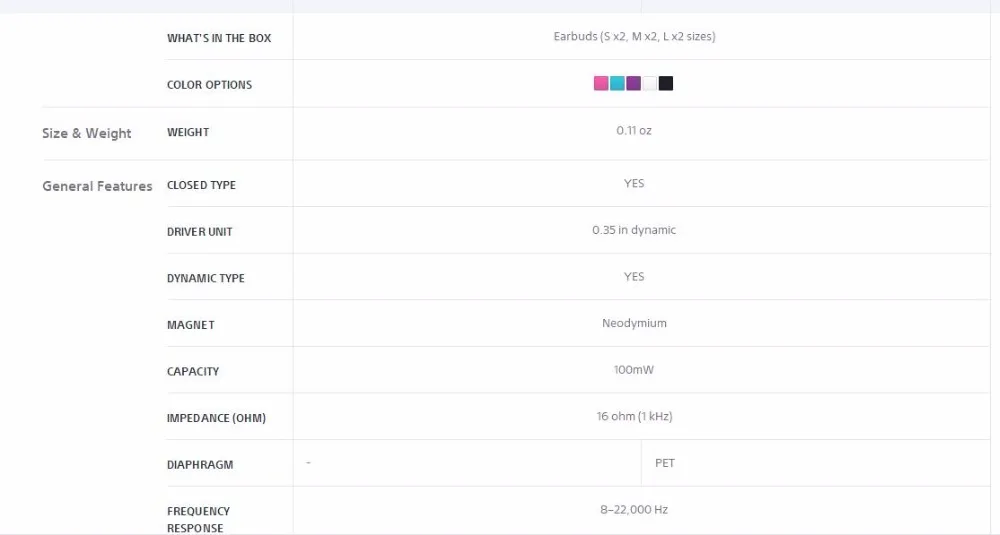Select the DRIVER UNIT row label

tap(200, 231)
